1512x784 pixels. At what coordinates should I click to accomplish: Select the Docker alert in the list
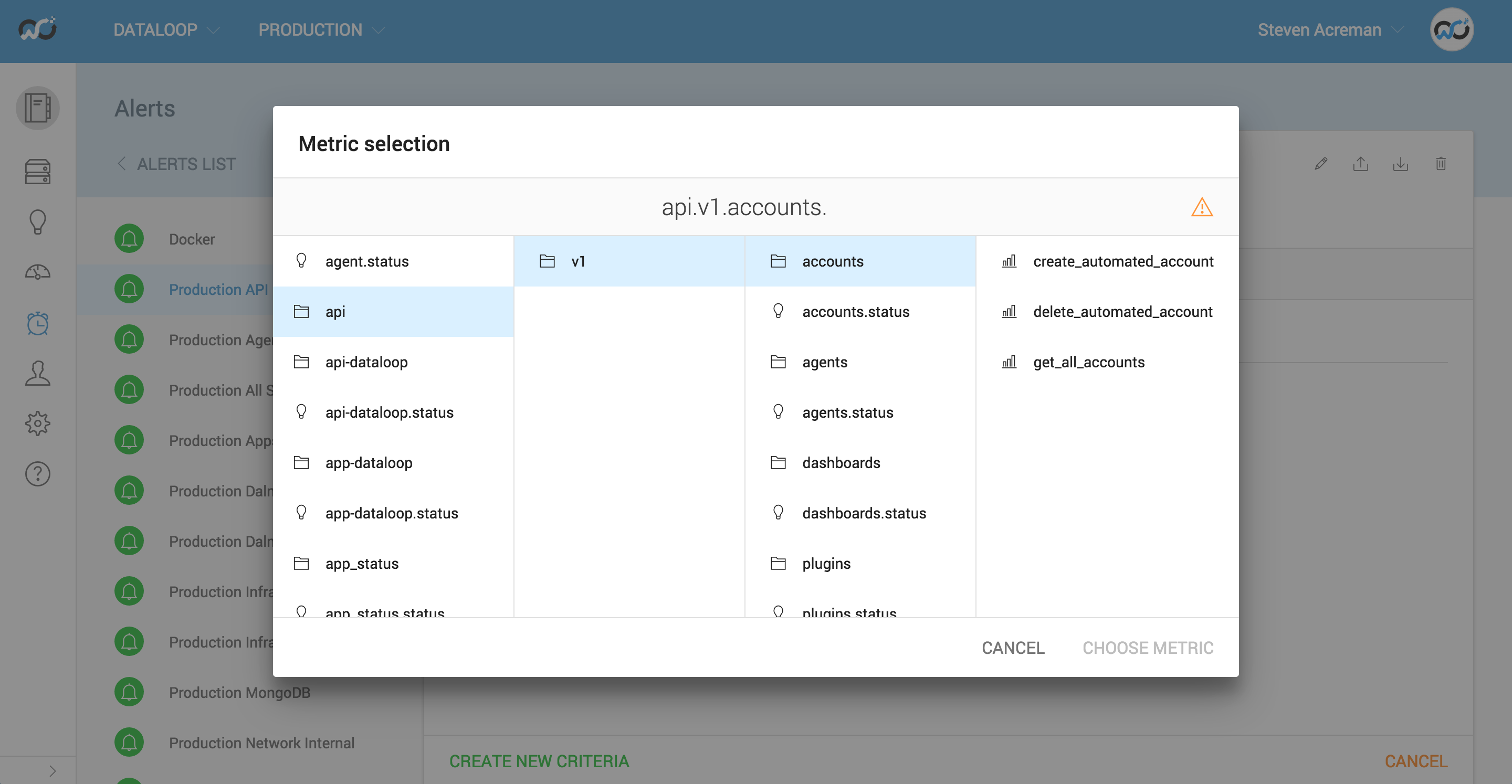click(192, 239)
